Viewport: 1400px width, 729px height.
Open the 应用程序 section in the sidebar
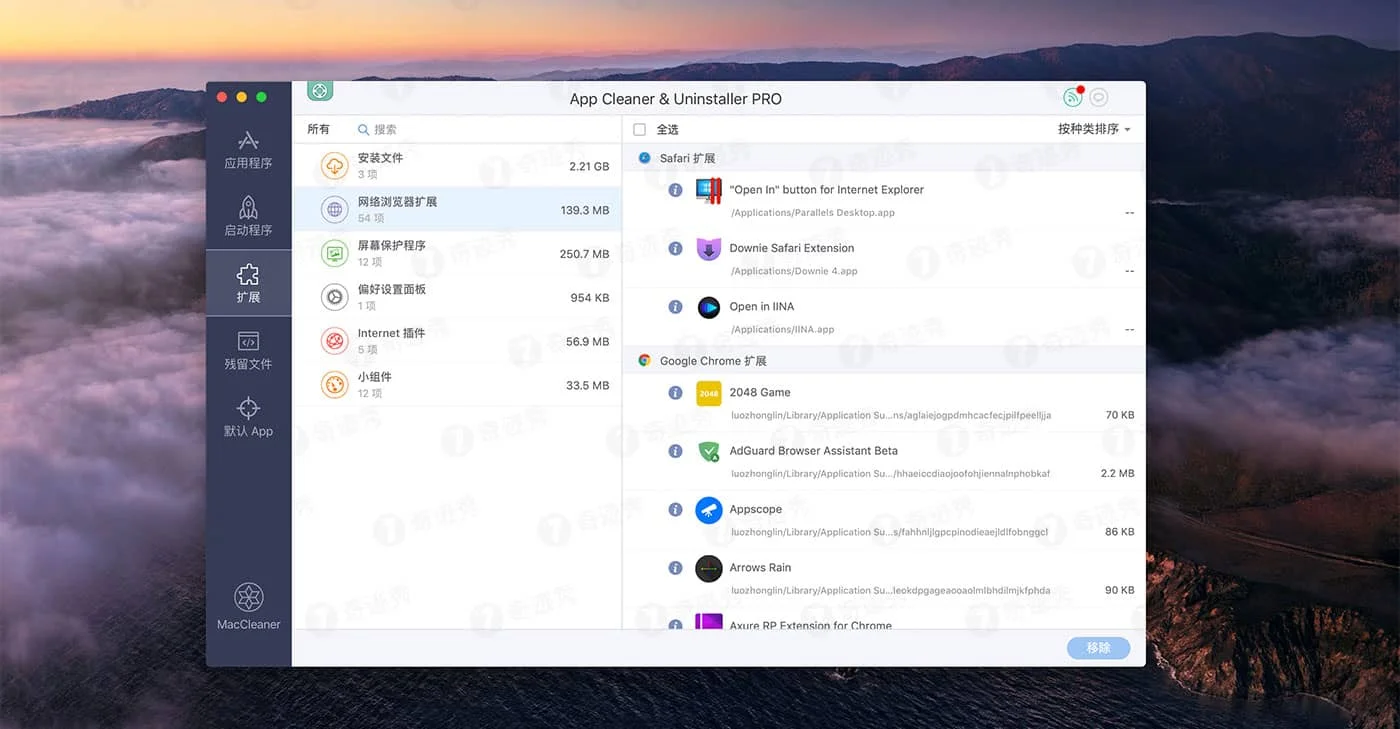248,152
